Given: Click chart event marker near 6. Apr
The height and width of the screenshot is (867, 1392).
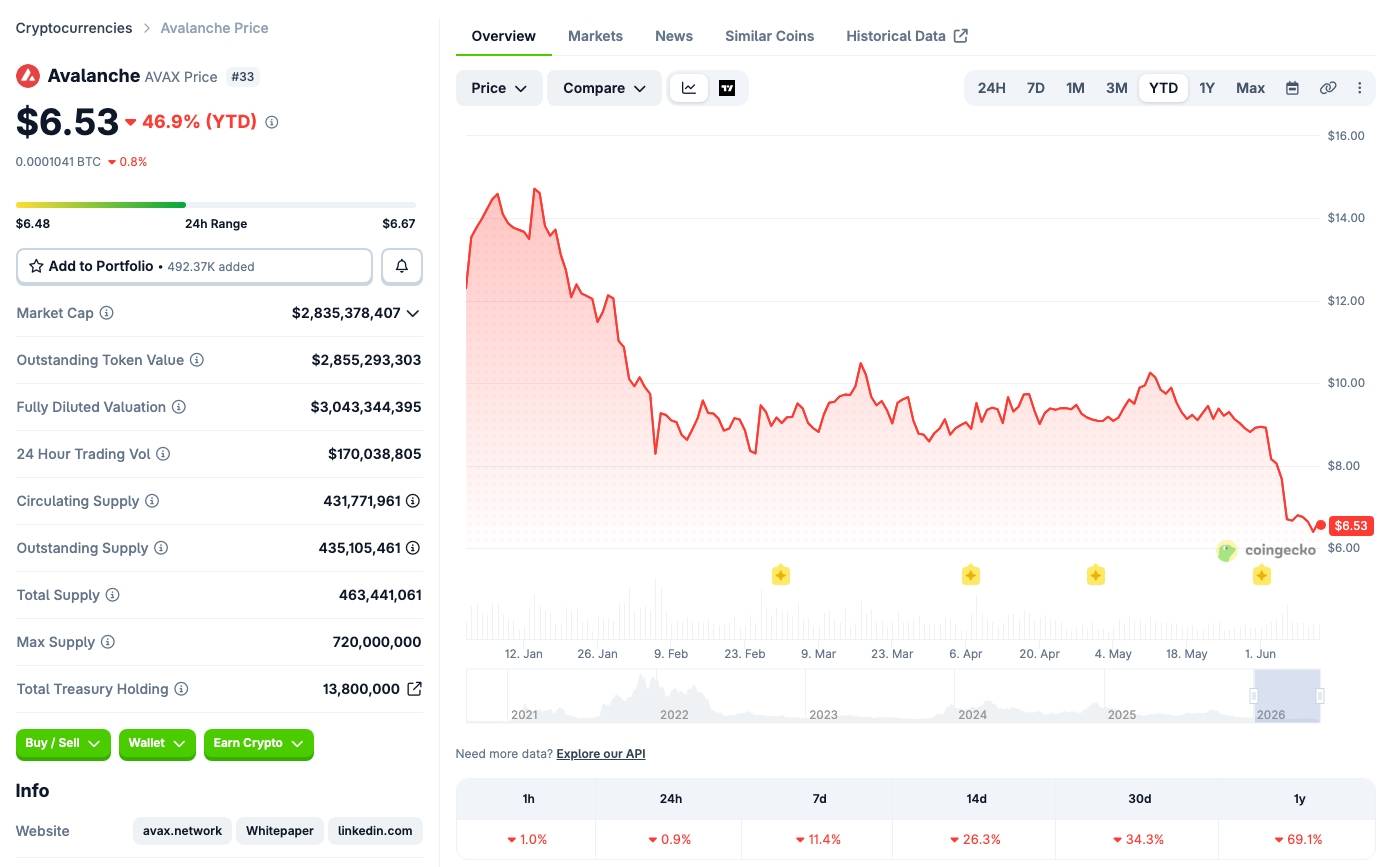Looking at the screenshot, I should point(970,575).
